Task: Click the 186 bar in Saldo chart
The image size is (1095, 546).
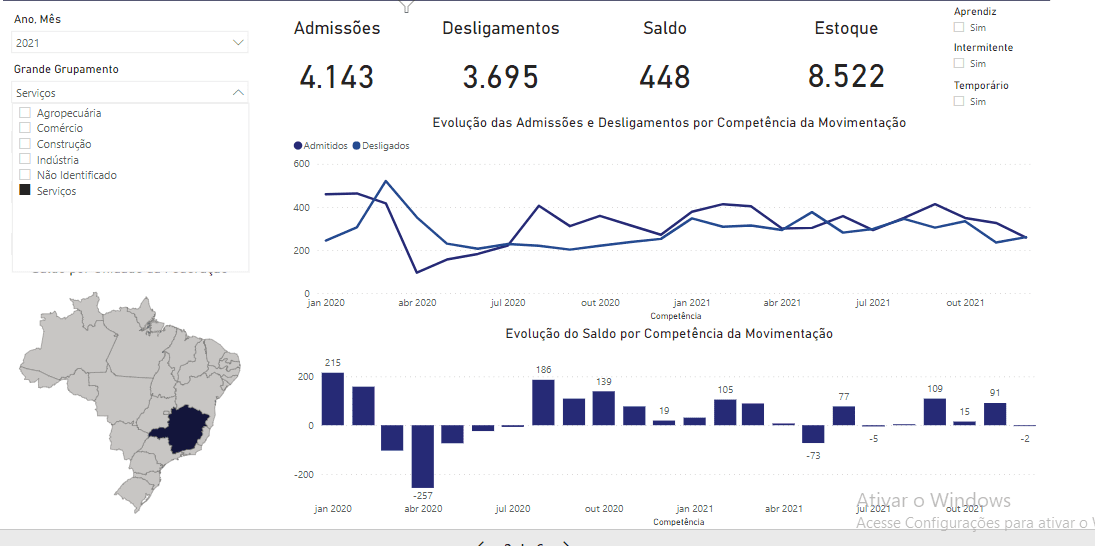Action: (x=543, y=402)
